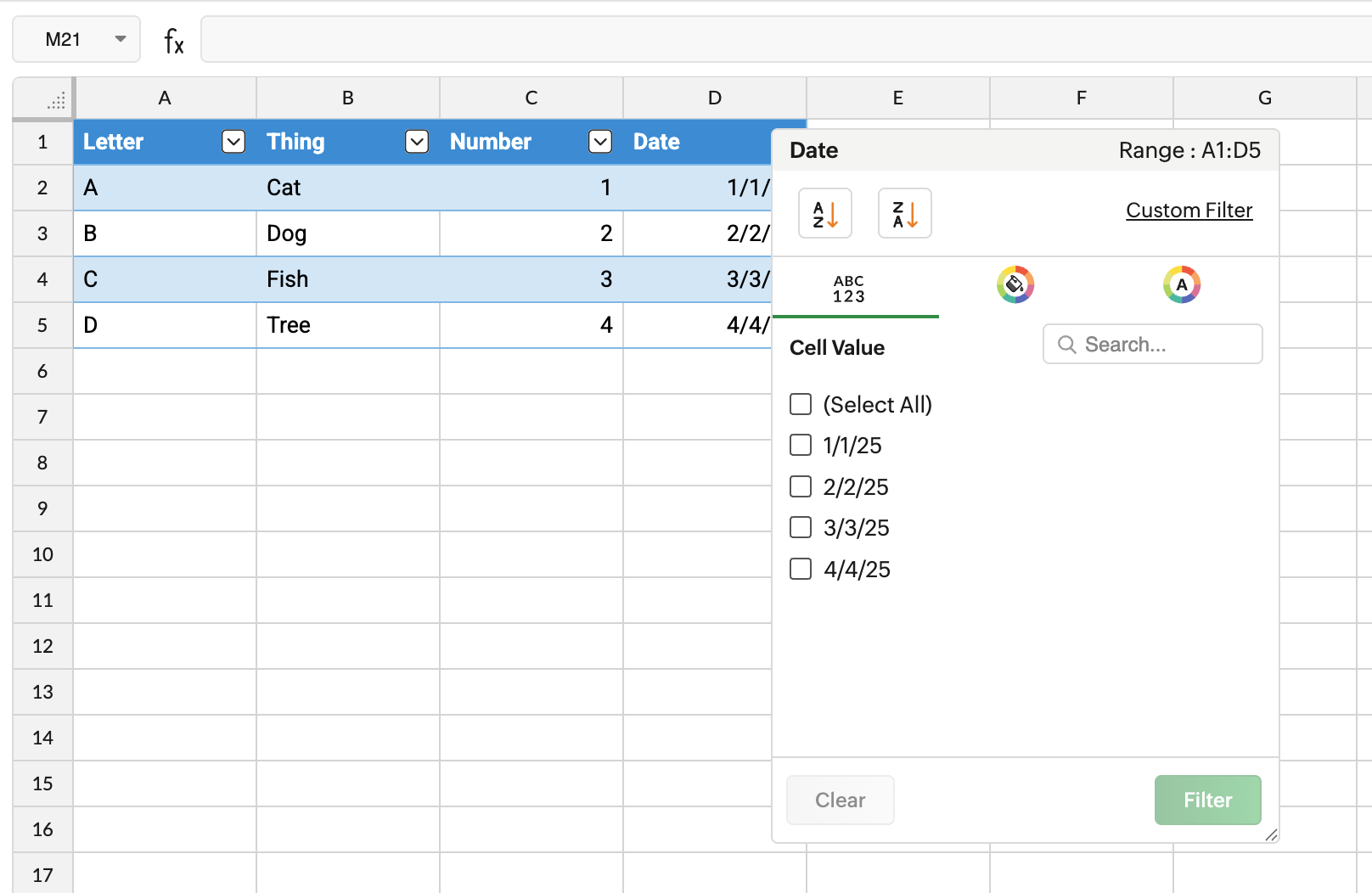The width and height of the screenshot is (1372, 893).
Task: Select the Cell Value filter tab
Action: [849, 289]
